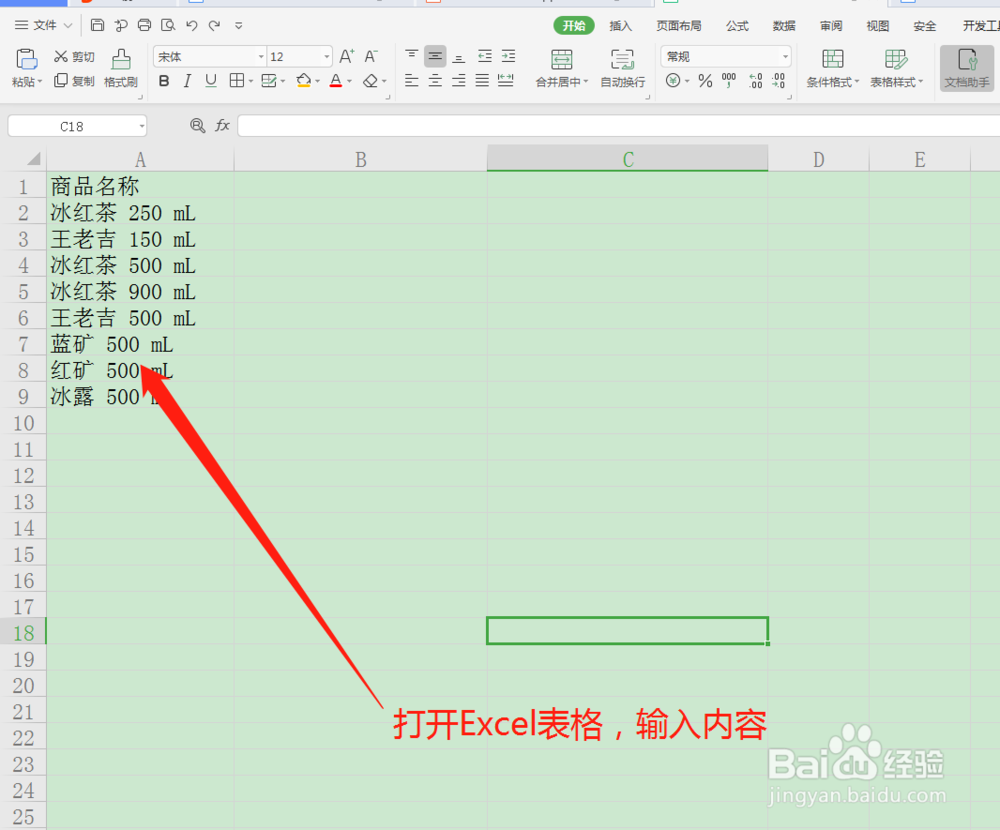Align text vertically to middle

tap(435, 56)
